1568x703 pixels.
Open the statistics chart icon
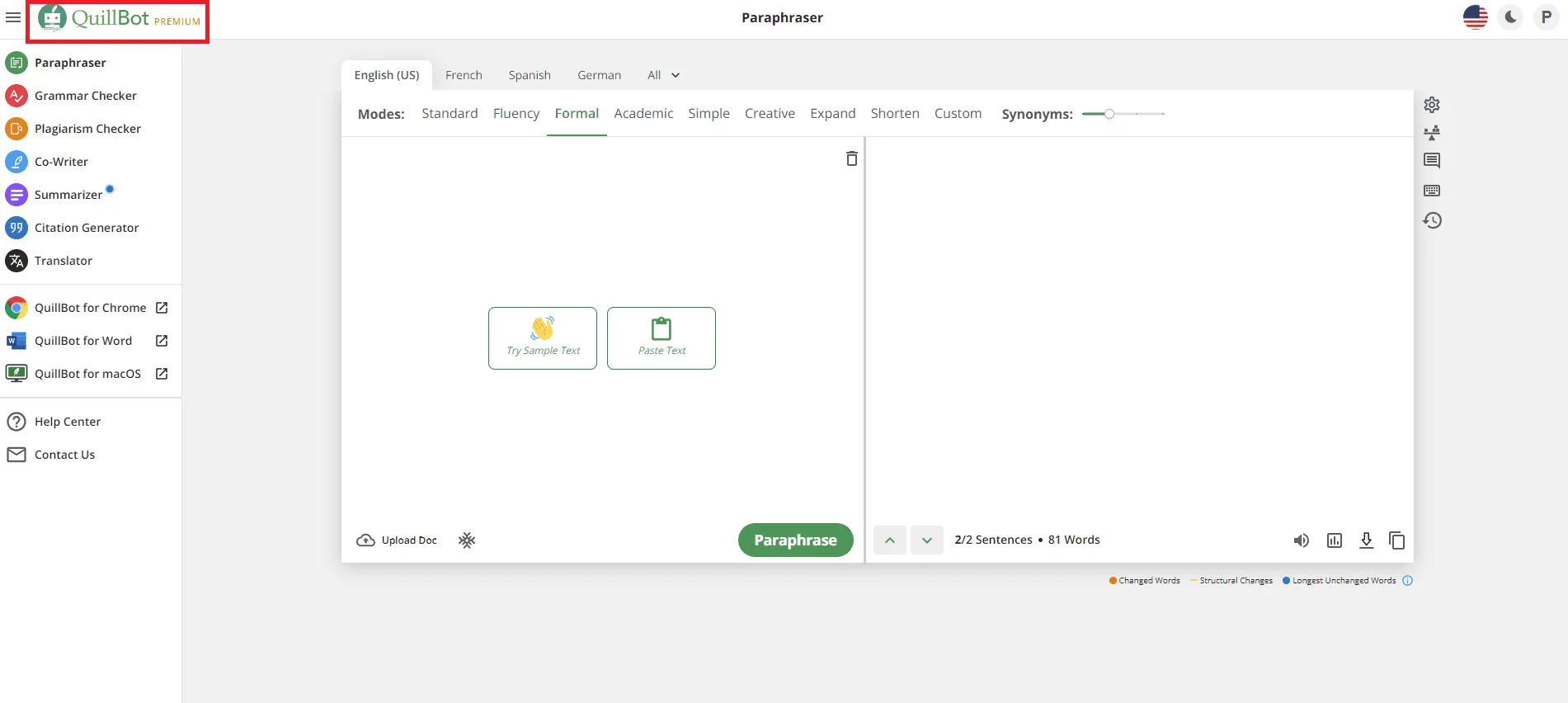tap(1335, 540)
